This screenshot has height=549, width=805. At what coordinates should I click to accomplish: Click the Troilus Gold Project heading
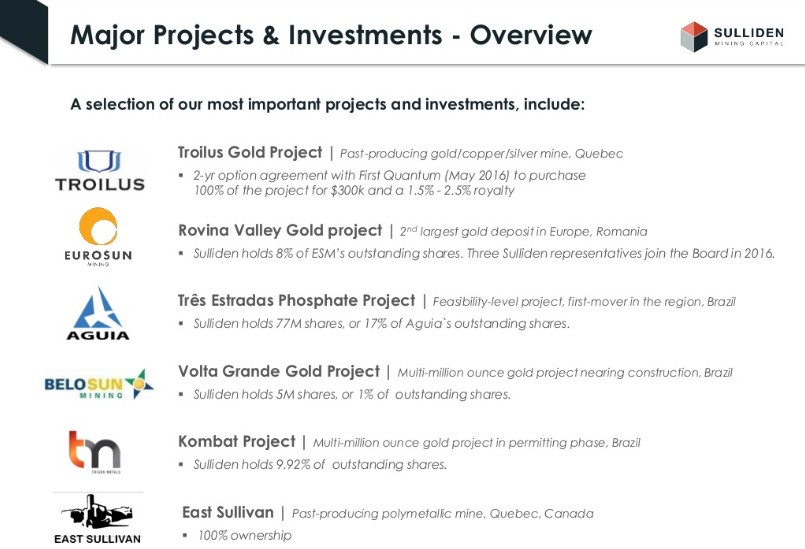pos(250,153)
